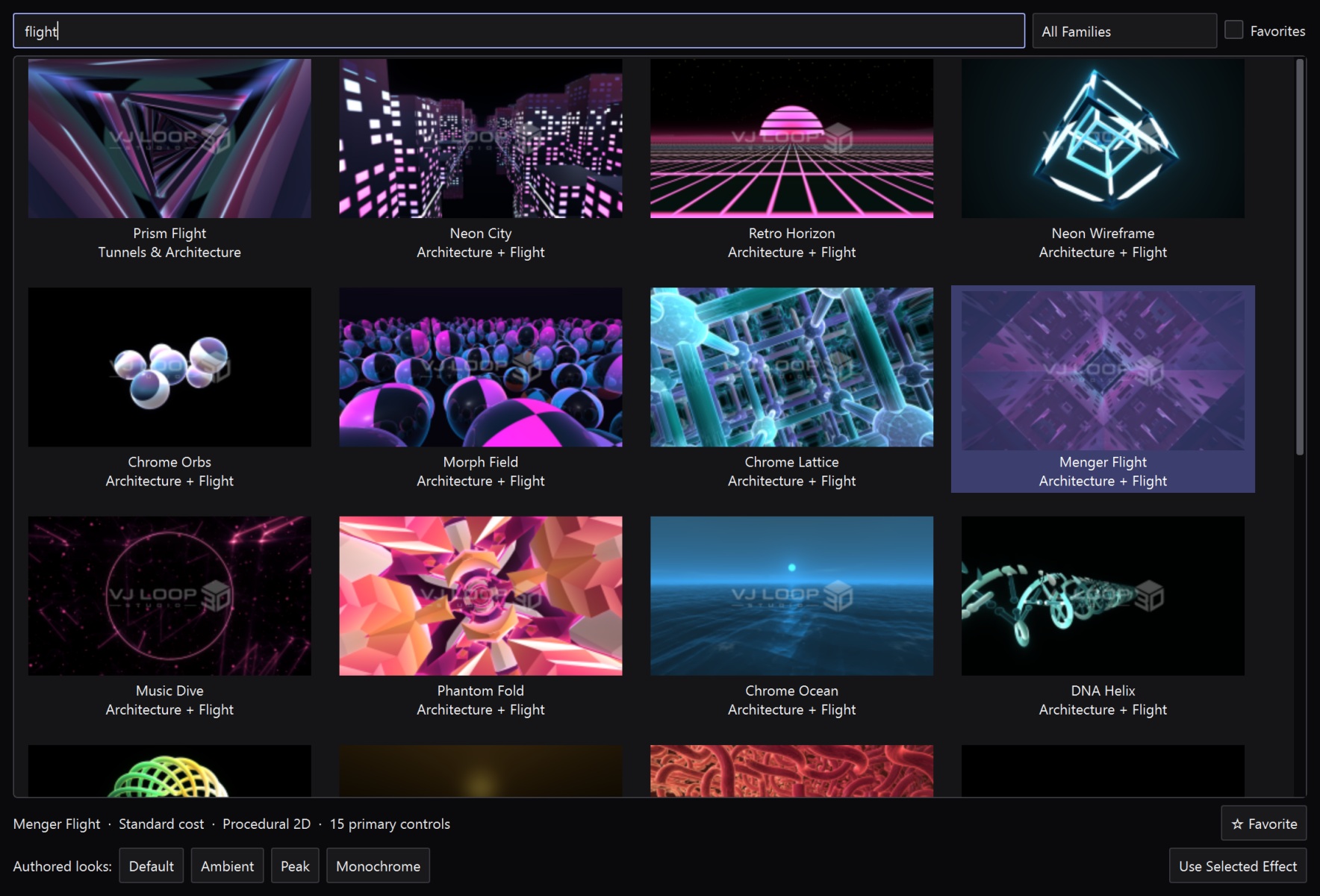Click the Neon Wireframe title text
The width and height of the screenshot is (1320, 896).
[x=1103, y=234]
